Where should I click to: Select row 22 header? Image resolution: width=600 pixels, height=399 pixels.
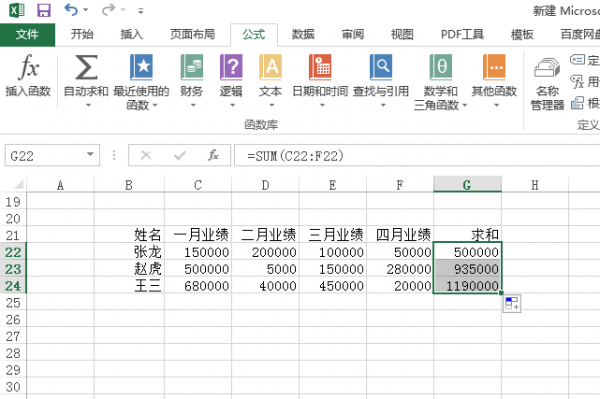pos(13,252)
